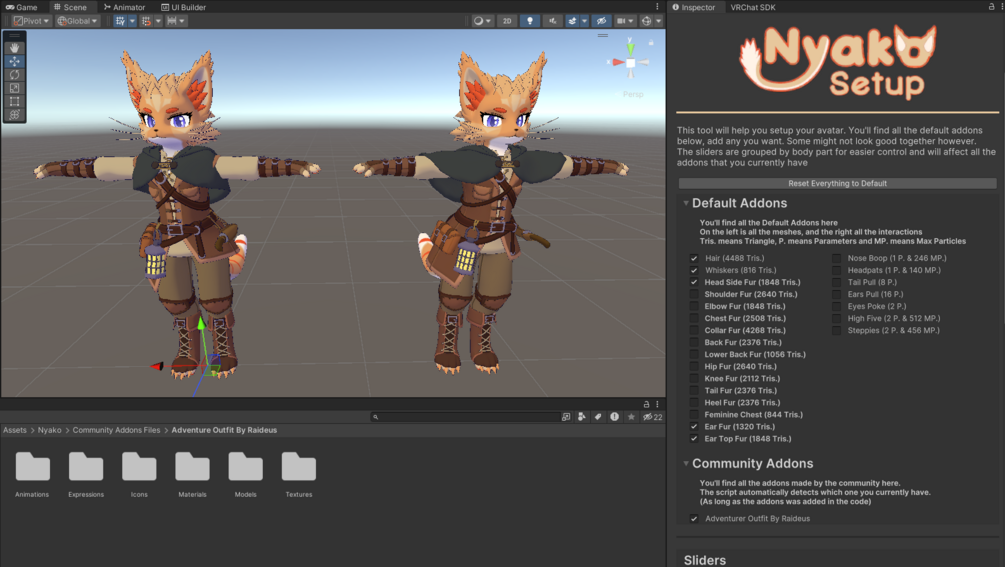Switch to the Animator tab

[x=124, y=7]
